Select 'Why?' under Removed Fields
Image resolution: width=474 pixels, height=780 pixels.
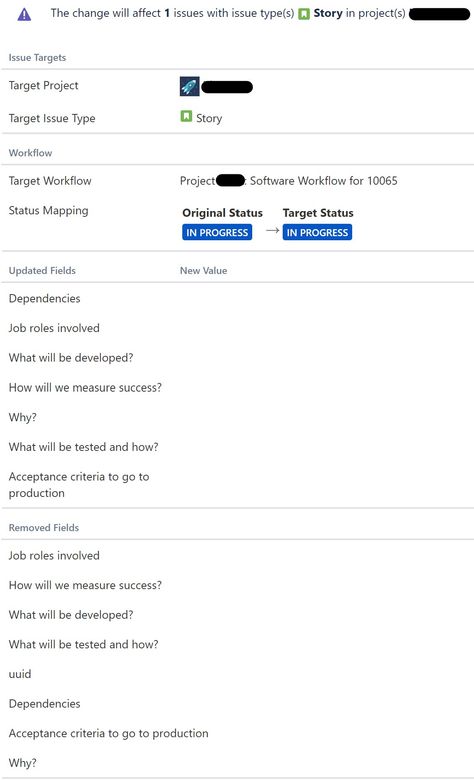[22, 763]
